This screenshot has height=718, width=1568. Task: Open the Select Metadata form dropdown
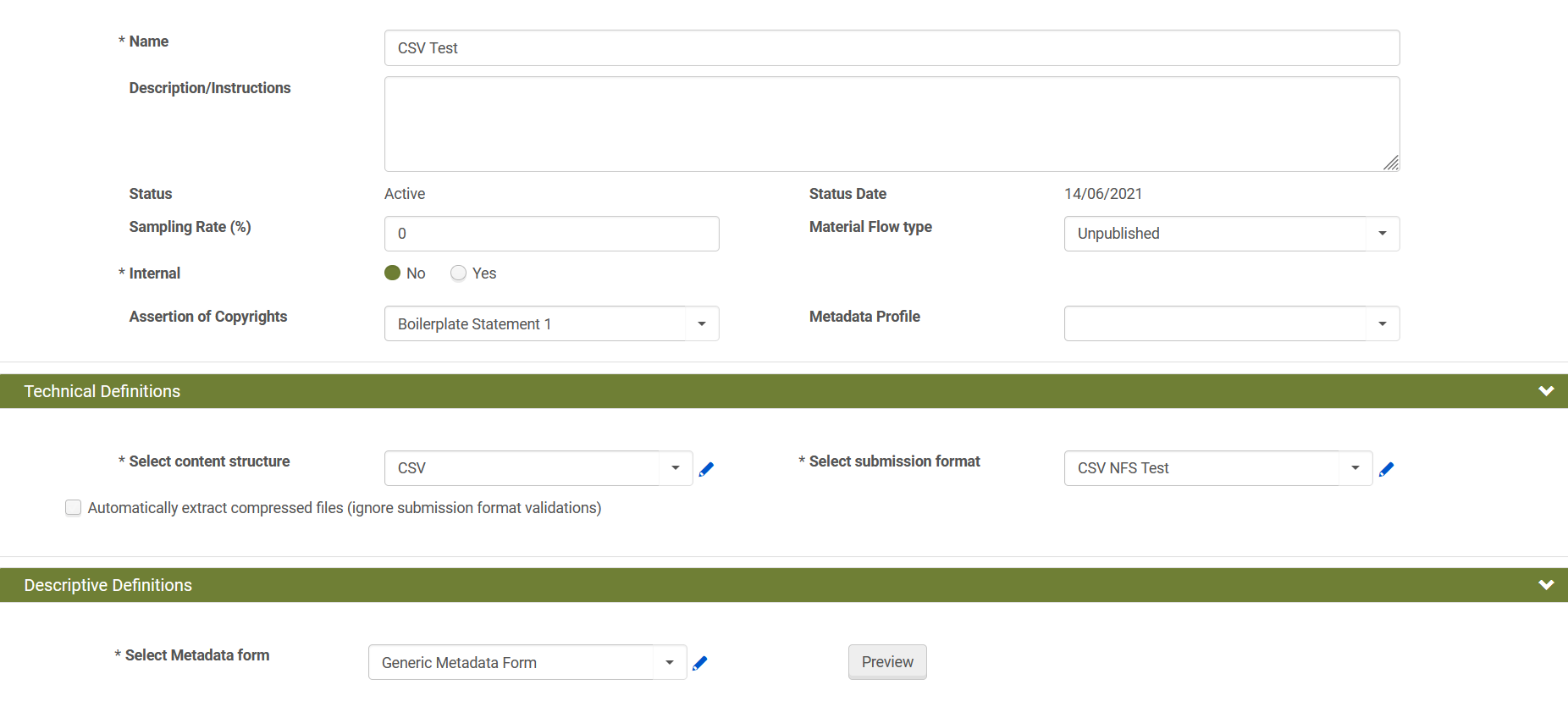pos(669,663)
